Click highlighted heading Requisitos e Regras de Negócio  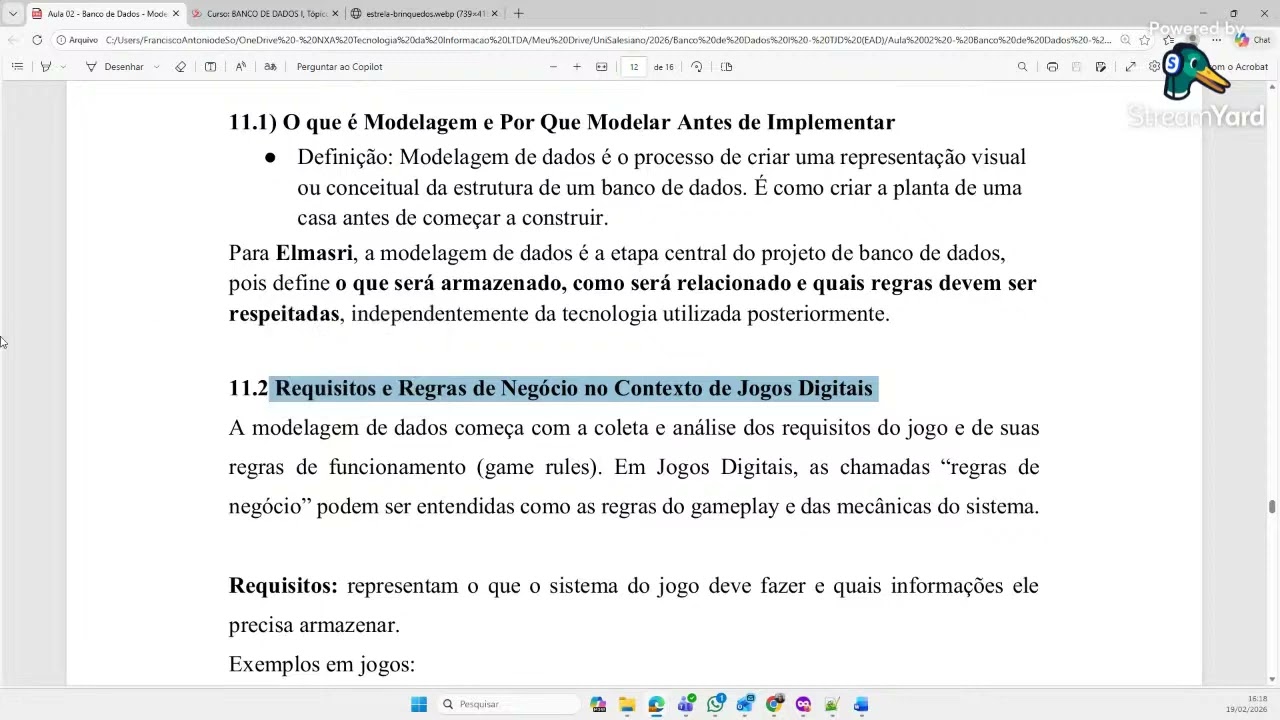[574, 388]
